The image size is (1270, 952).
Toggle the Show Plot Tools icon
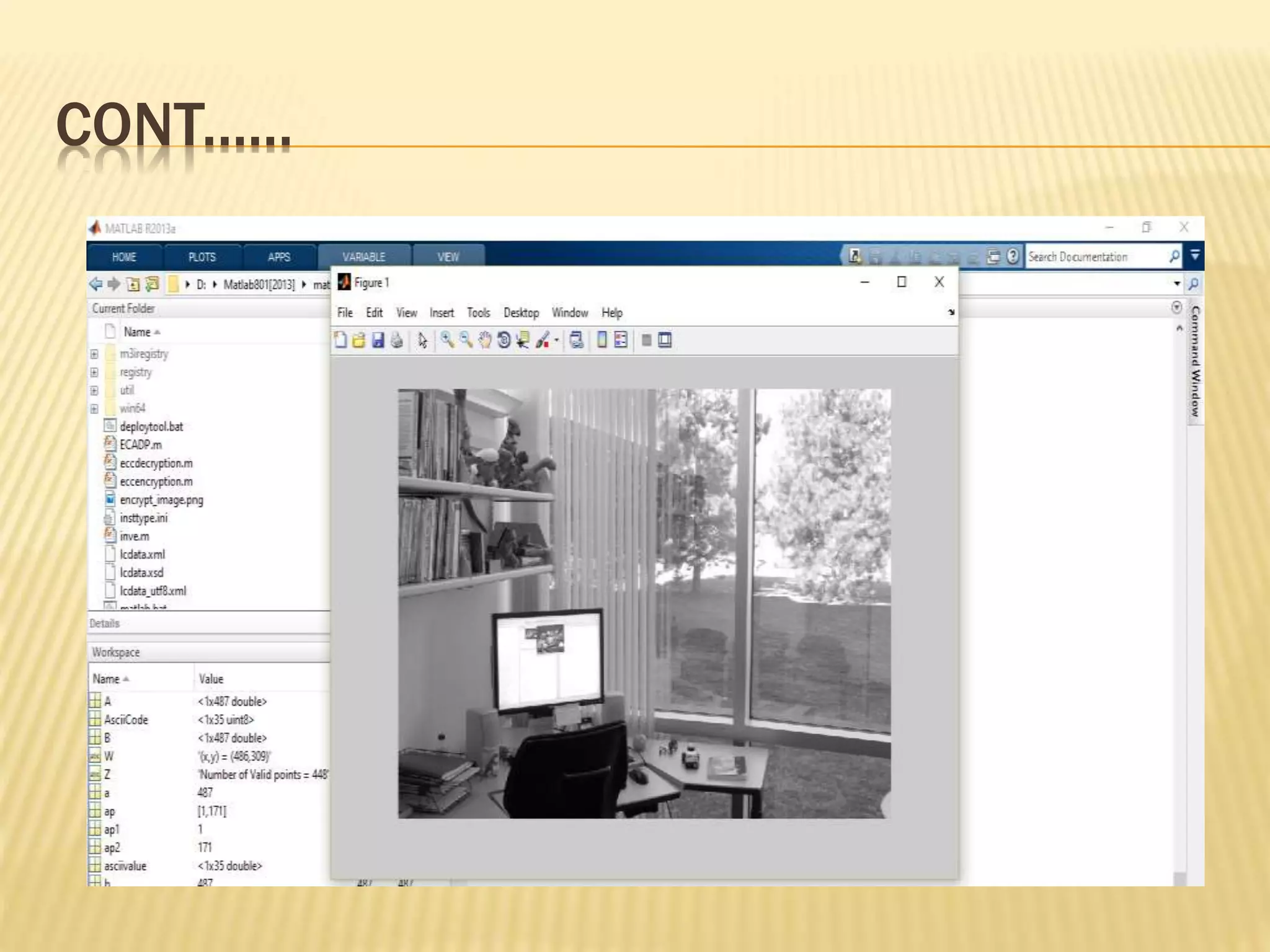pyautogui.click(x=665, y=340)
